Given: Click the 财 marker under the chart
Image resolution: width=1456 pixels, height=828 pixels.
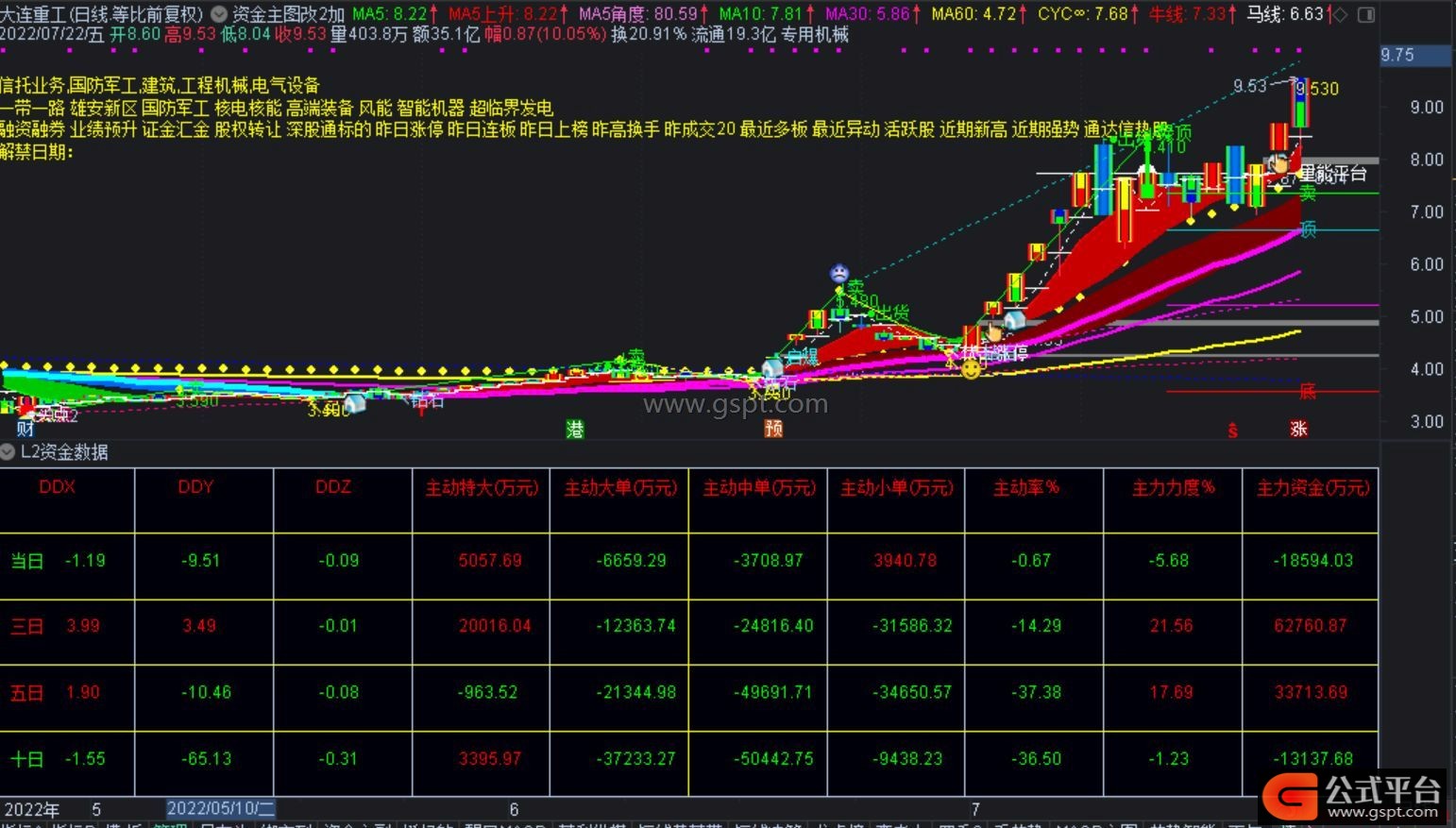Looking at the screenshot, I should (x=25, y=429).
